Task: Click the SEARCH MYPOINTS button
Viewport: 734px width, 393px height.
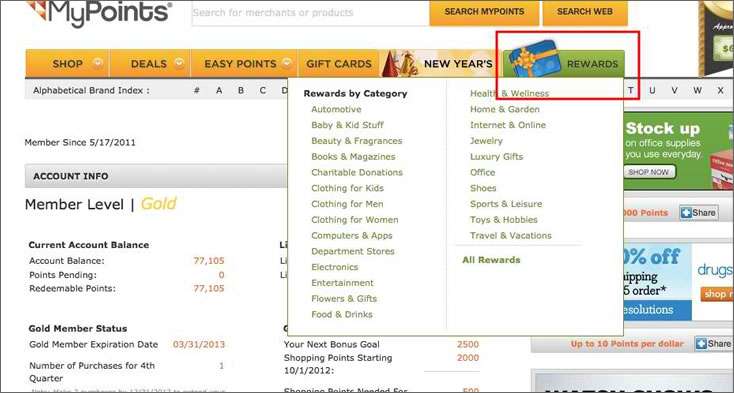Action: pos(484,12)
